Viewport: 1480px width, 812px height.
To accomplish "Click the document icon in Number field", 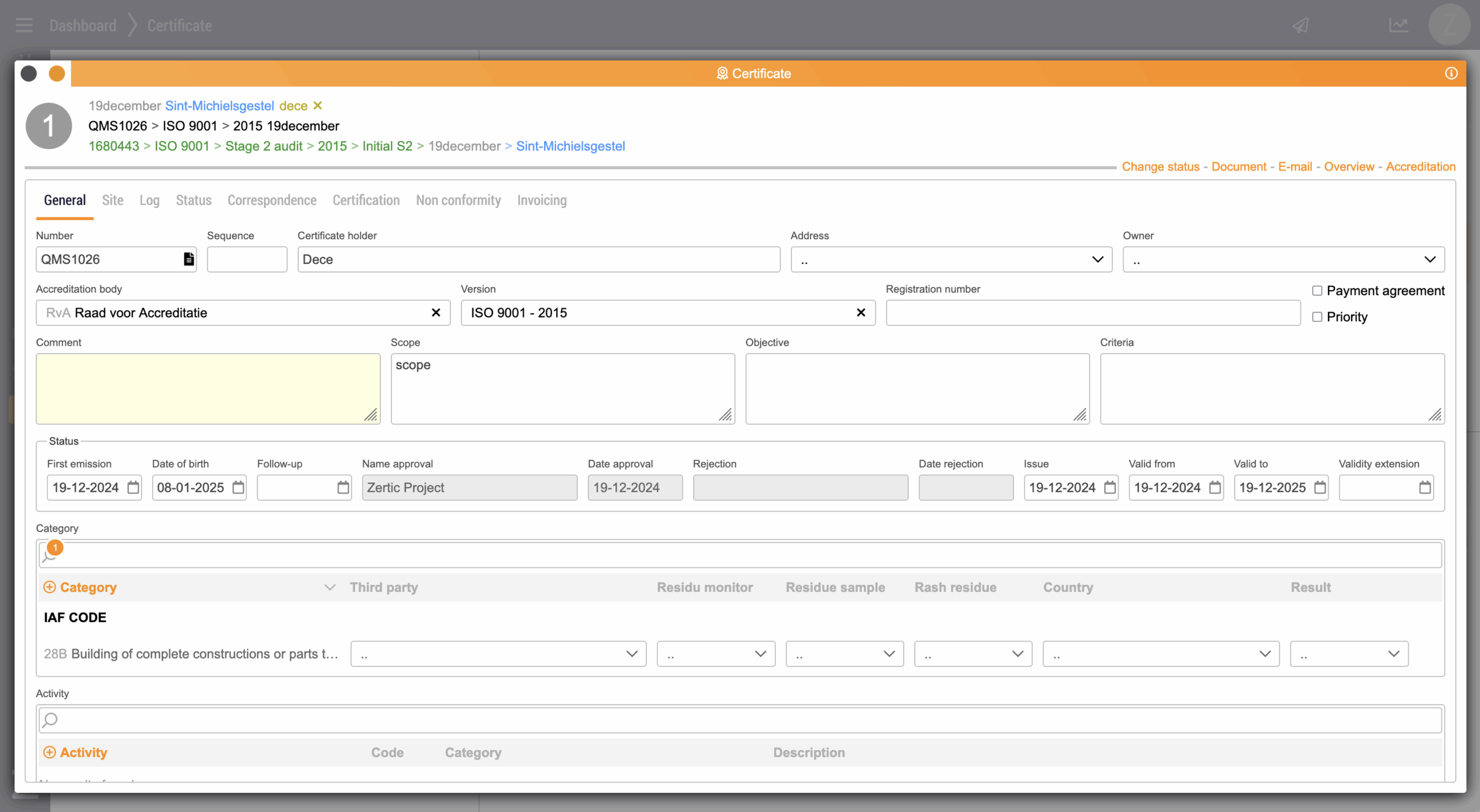I will [x=188, y=259].
